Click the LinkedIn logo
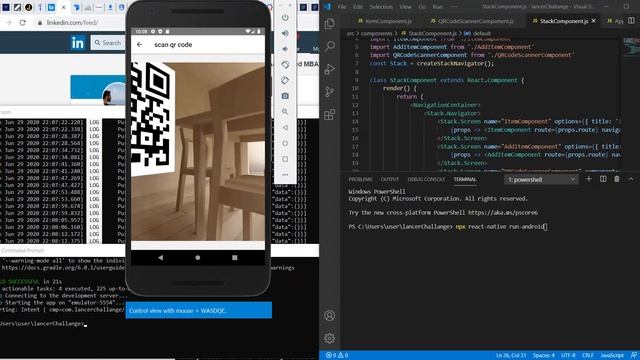Image resolution: width=640 pixels, height=360 pixels. coord(78,42)
